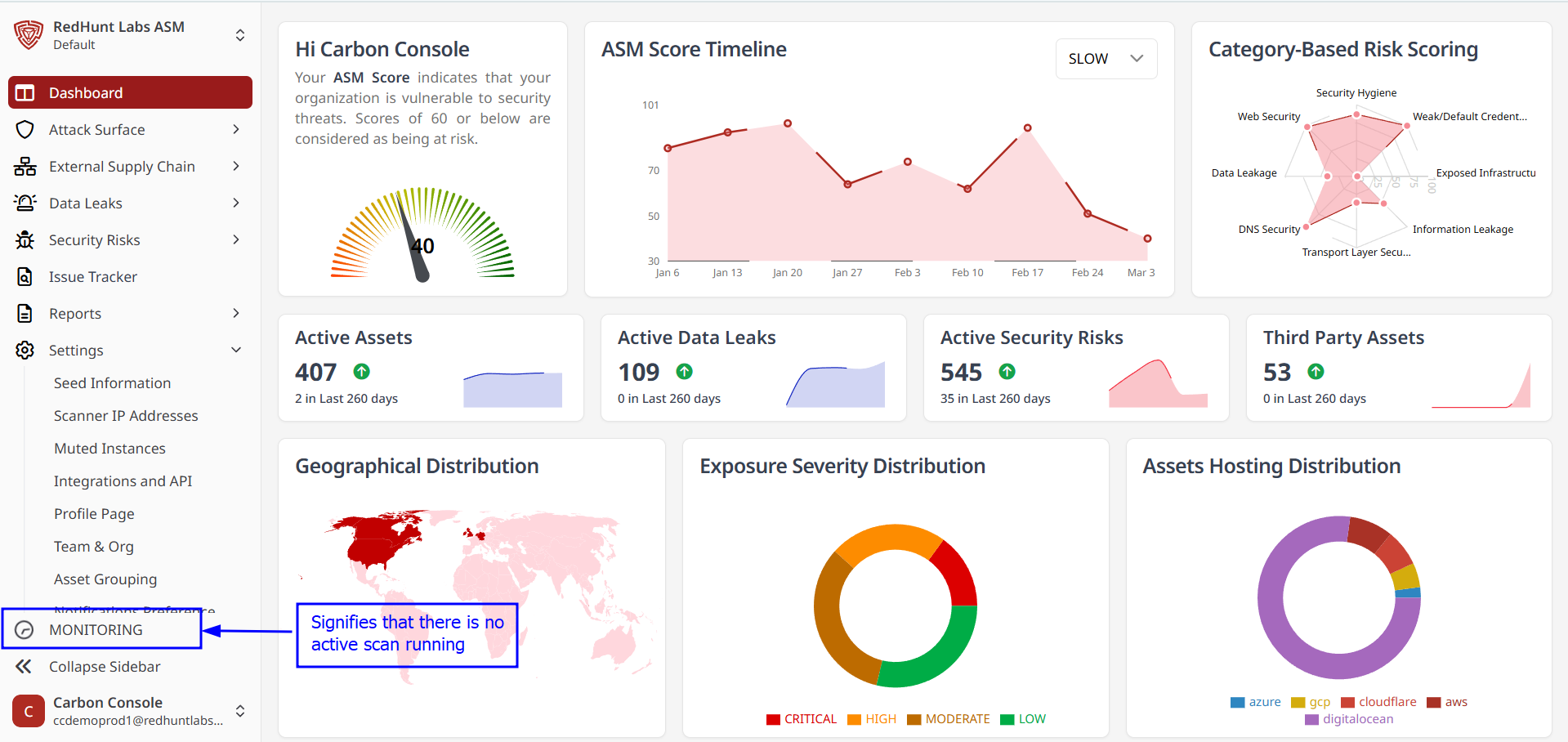
Task: Select Seed Information under Settings
Action: pyautogui.click(x=112, y=383)
